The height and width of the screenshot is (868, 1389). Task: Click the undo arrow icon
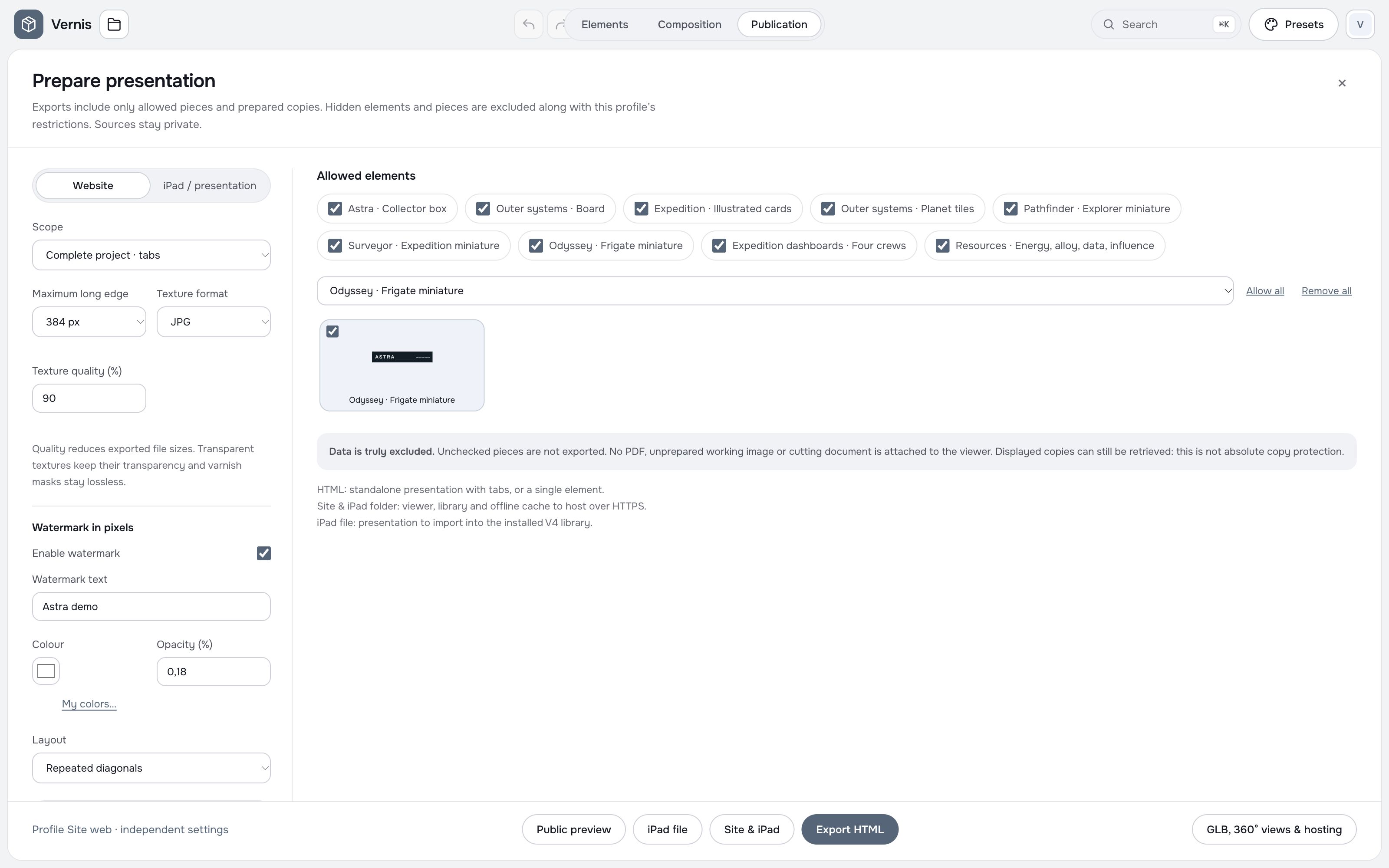529,24
